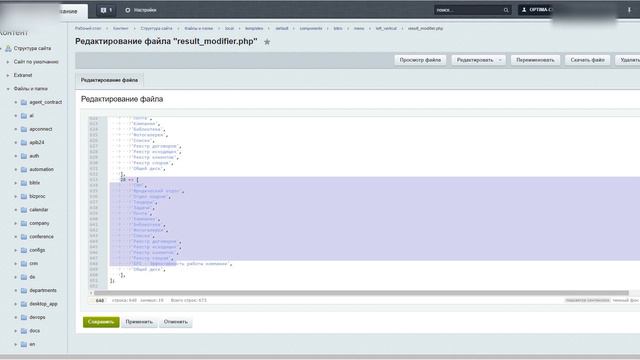Click the pin icon in top-right corner

(629, 10)
